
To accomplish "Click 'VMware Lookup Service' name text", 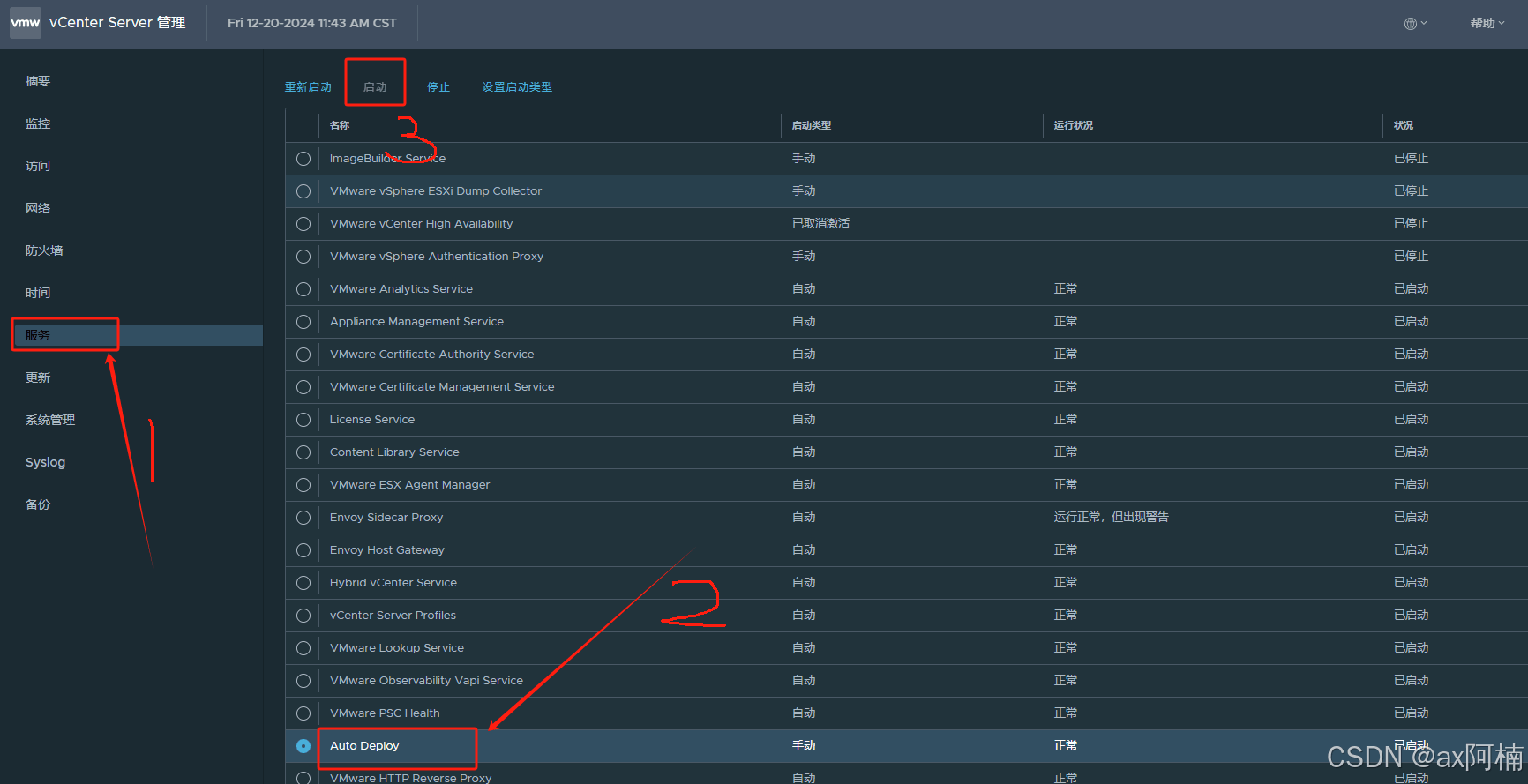I will click(x=397, y=648).
